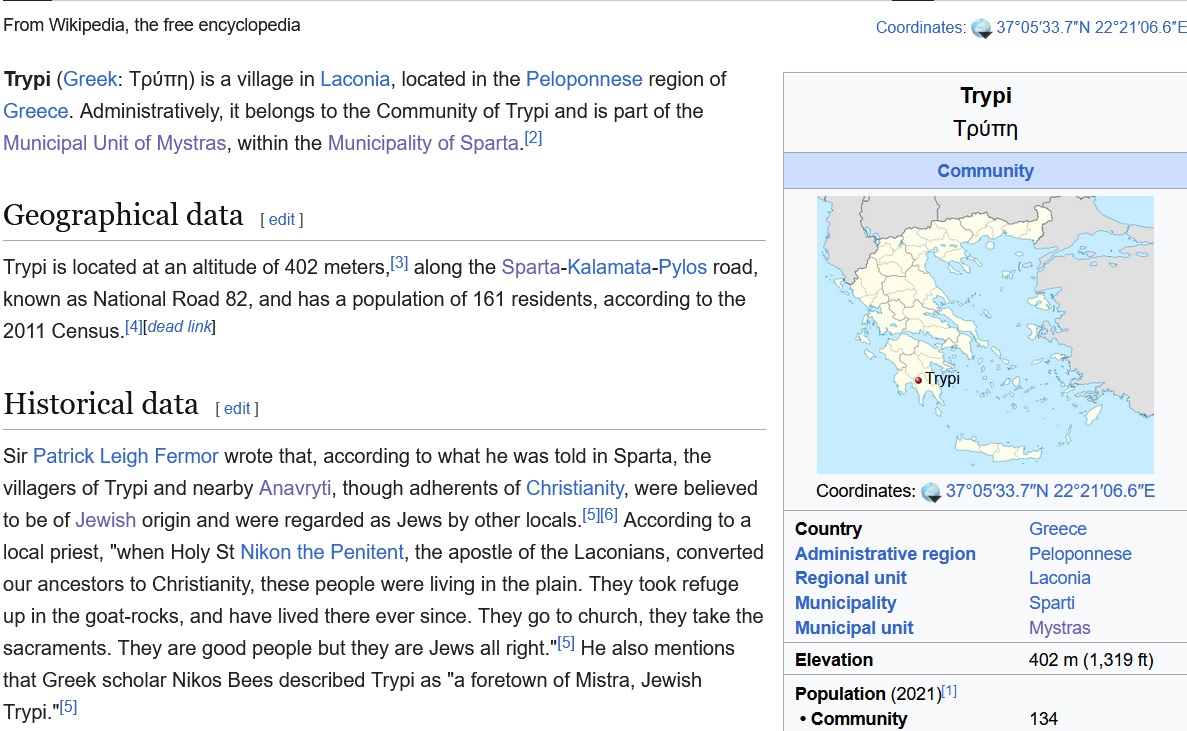Jump to citation 3 after altitude
1187x731 pixels.
coord(399,263)
